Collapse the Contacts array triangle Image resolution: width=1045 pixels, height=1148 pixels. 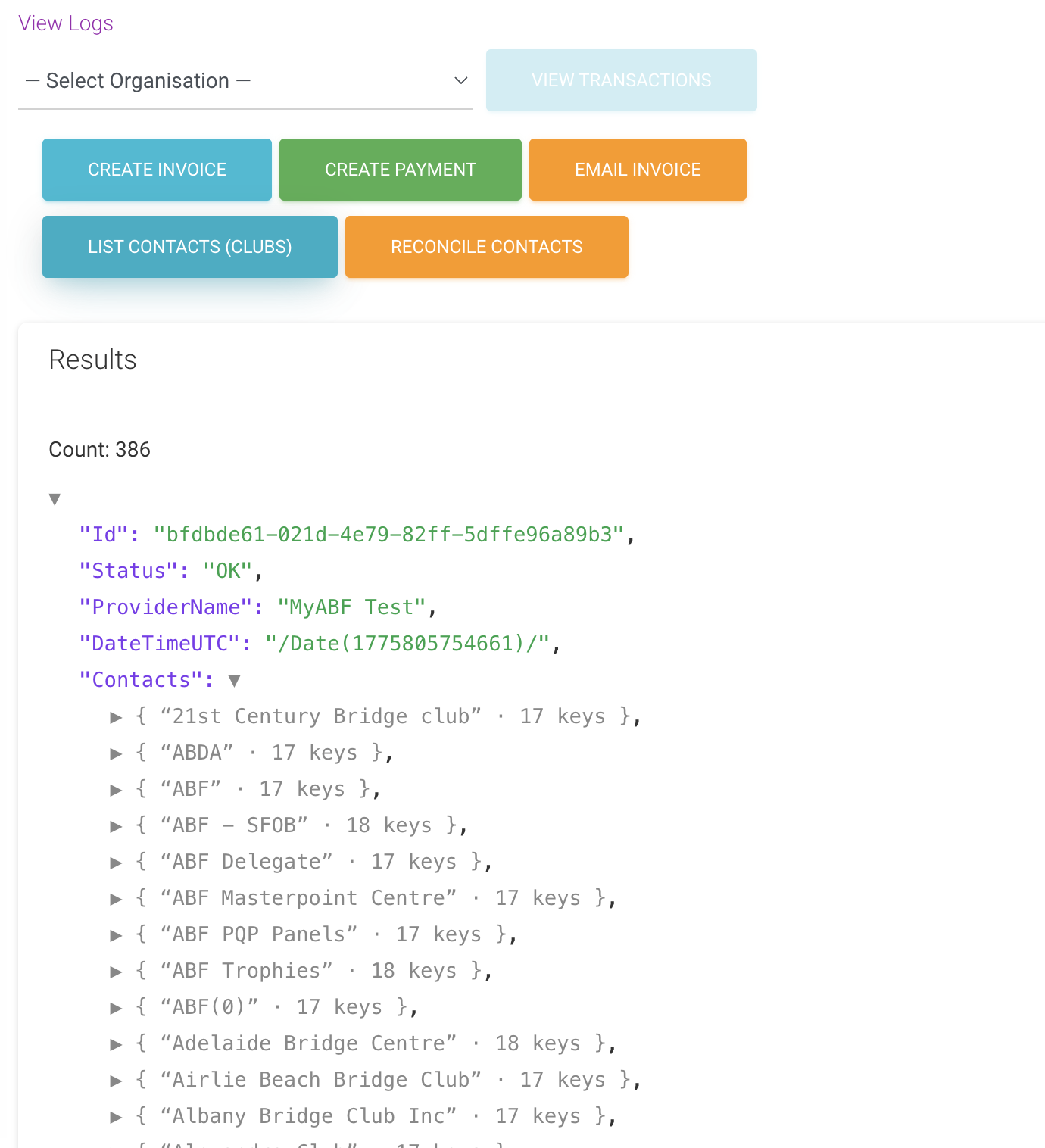[235, 681]
